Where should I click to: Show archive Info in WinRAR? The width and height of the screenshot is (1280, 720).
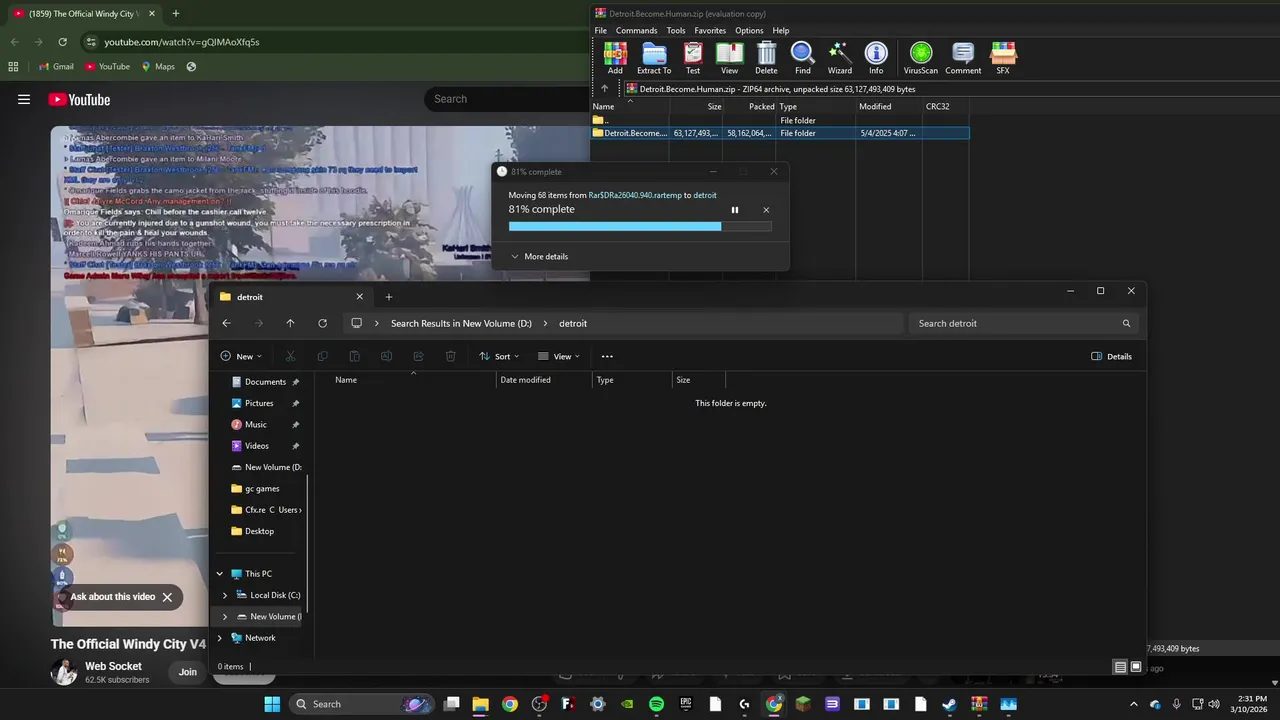[876, 58]
